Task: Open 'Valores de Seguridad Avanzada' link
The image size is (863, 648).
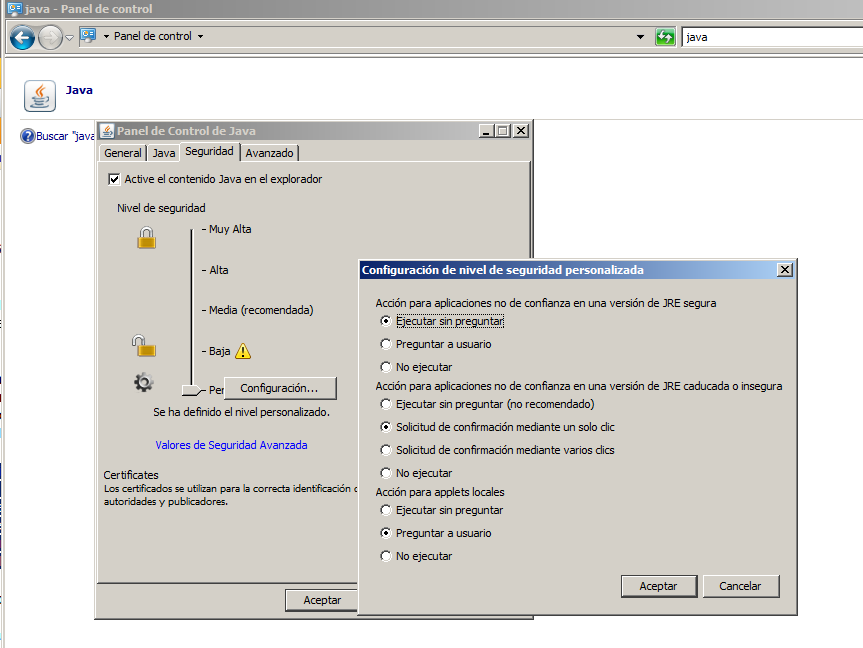Action: point(231,445)
